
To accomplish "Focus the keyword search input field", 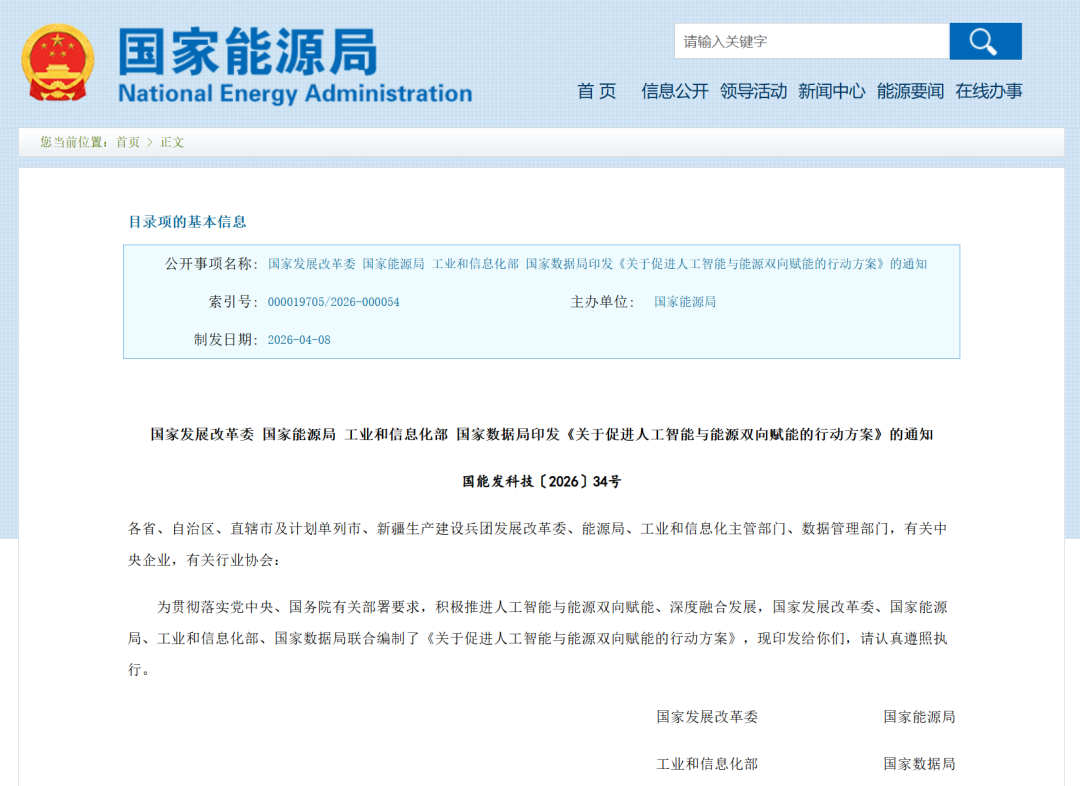I will pyautogui.click(x=812, y=41).
